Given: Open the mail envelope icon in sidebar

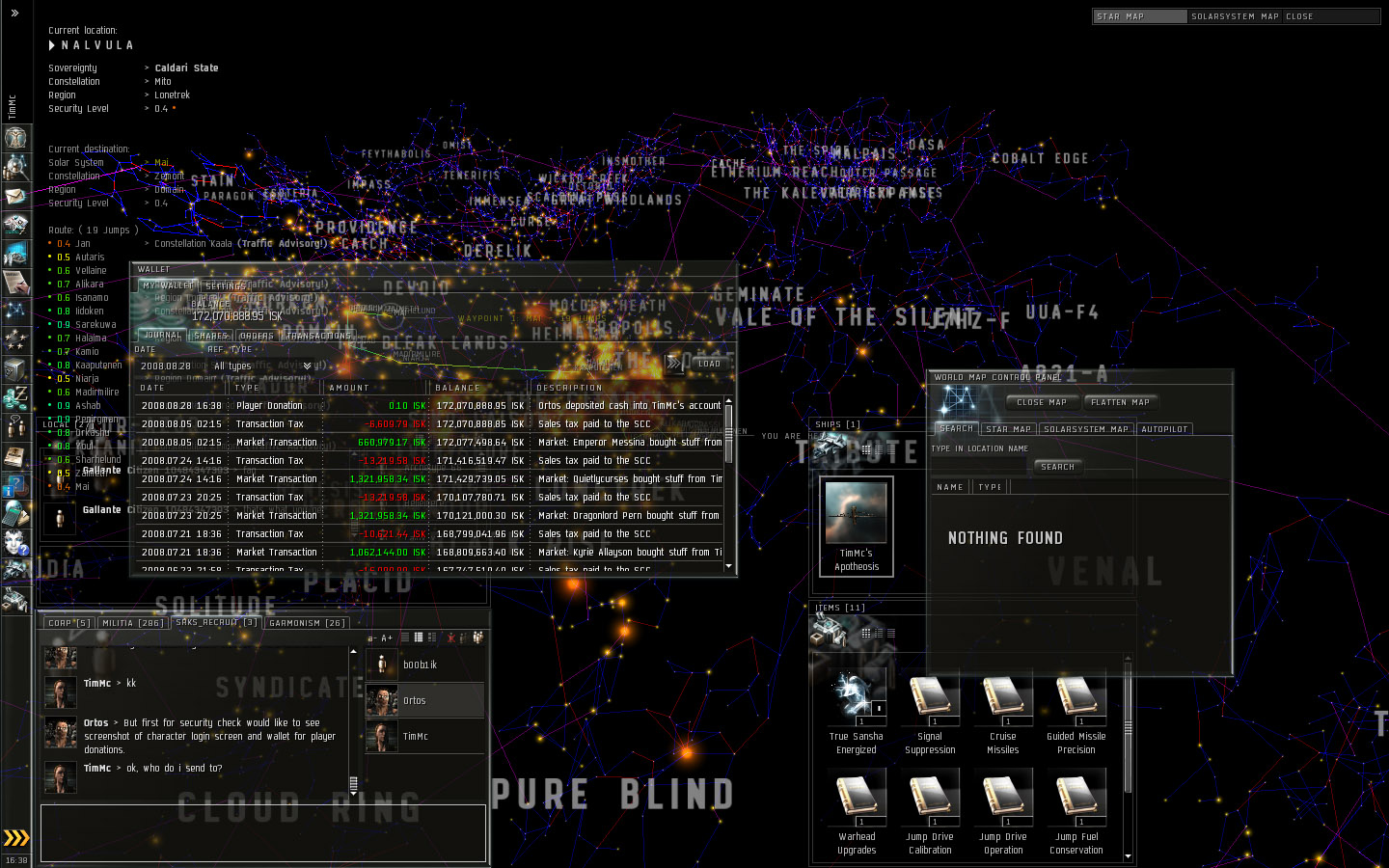Looking at the screenshot, I should pos(15,196).
